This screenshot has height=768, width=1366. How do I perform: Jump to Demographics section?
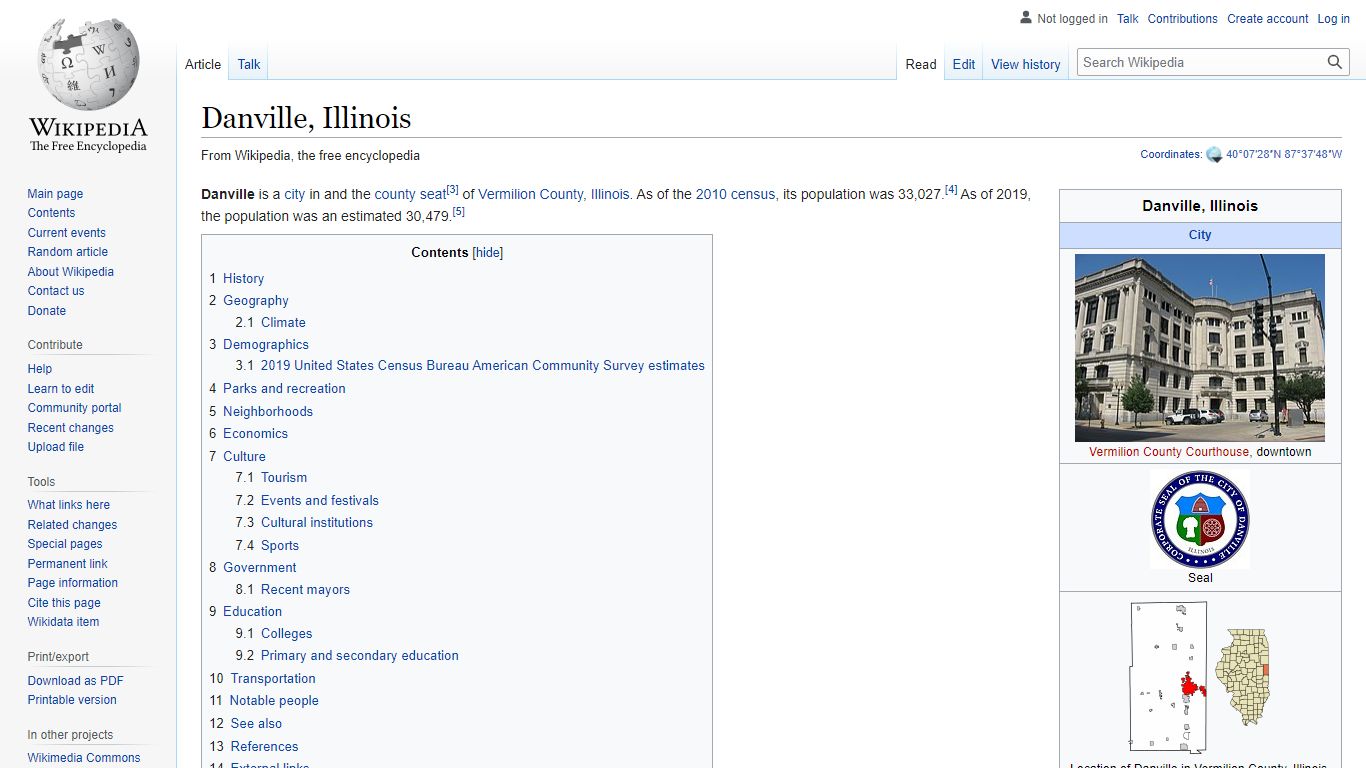[x=265, y=344]
